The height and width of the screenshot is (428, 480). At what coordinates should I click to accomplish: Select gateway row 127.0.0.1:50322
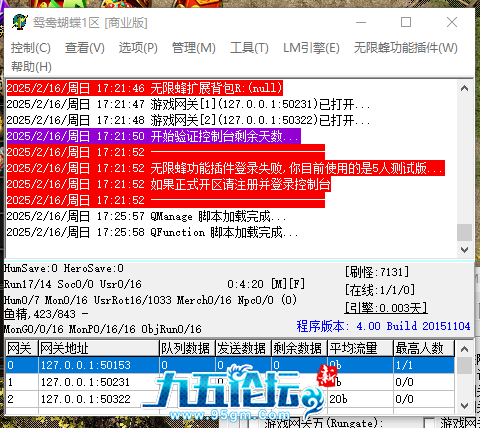click(230, 399)
